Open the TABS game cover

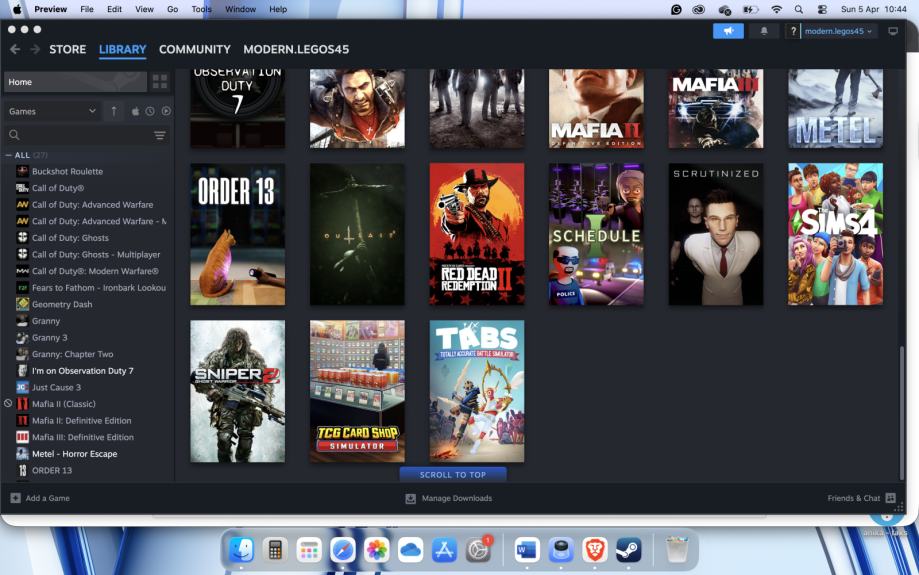[477, 391]
